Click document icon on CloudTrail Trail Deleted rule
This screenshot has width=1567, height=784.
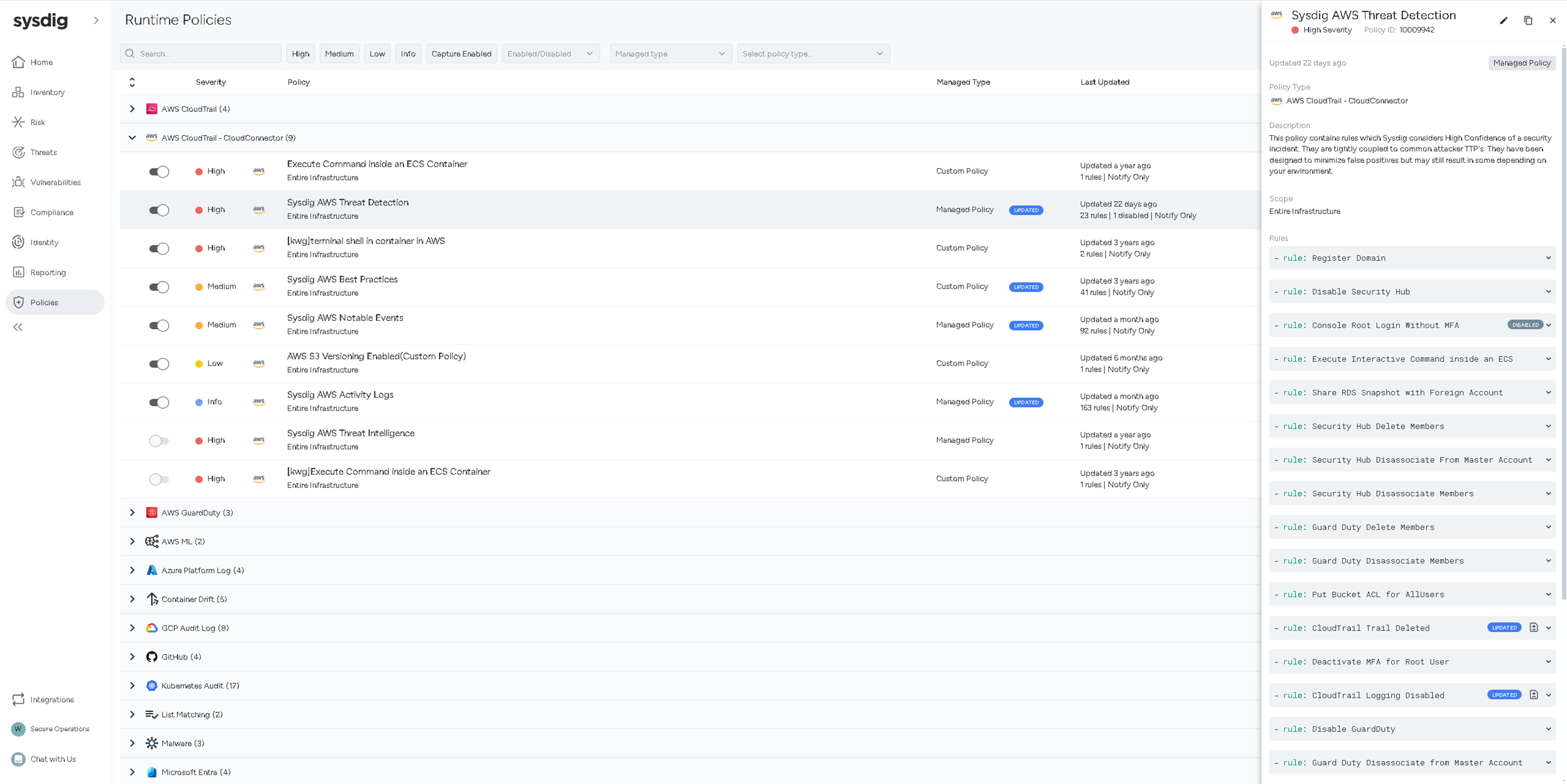1533,628
